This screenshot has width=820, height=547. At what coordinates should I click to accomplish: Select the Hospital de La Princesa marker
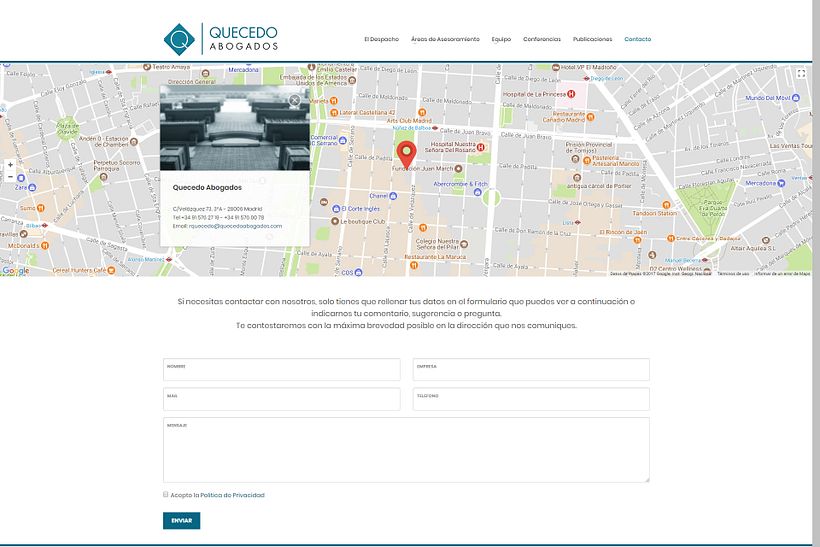tap(573, 94)
